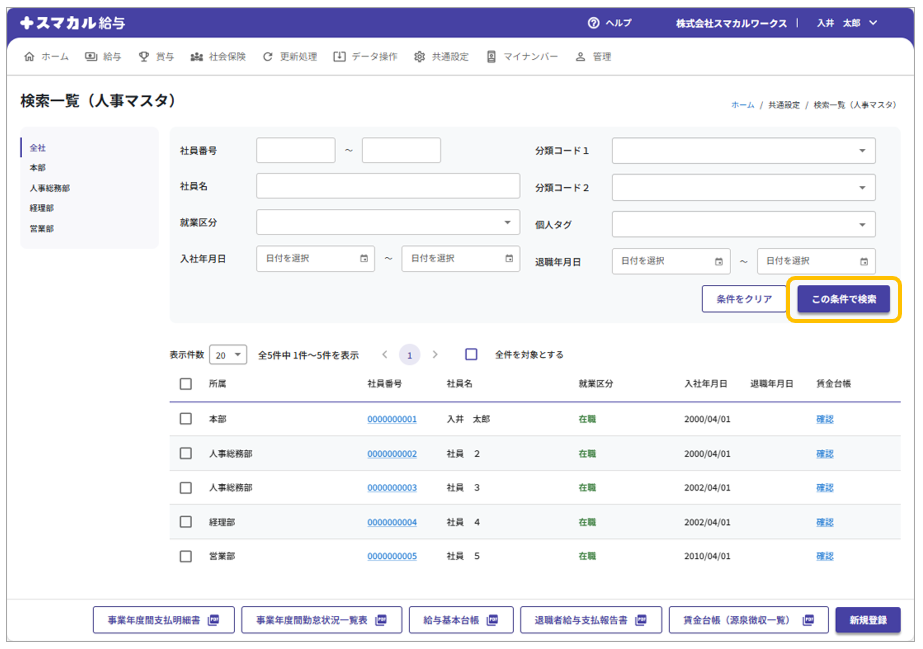Click the help question mark icon

point(593,23)
